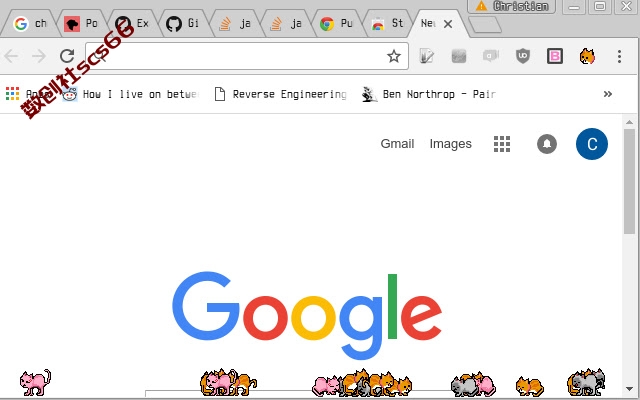Click the faded speech-bubble extension icon
The image size is (640, 400).
click(491, 56)
